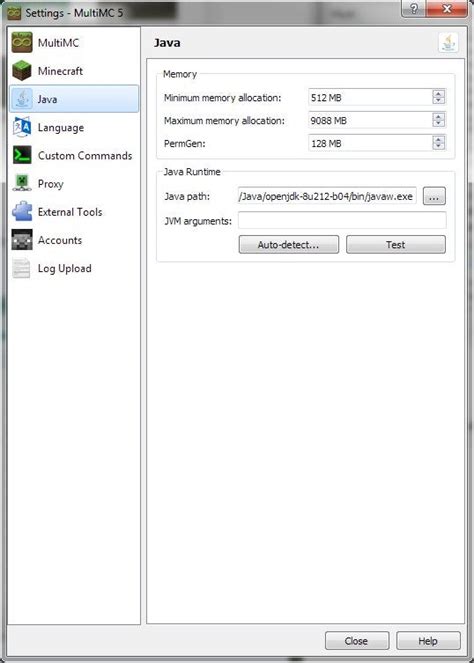The height and width of the screenshot is (663, 474).
Task: Select the External Tools puzzle icon
Action: pyautogui.click(x=22, y=211)
